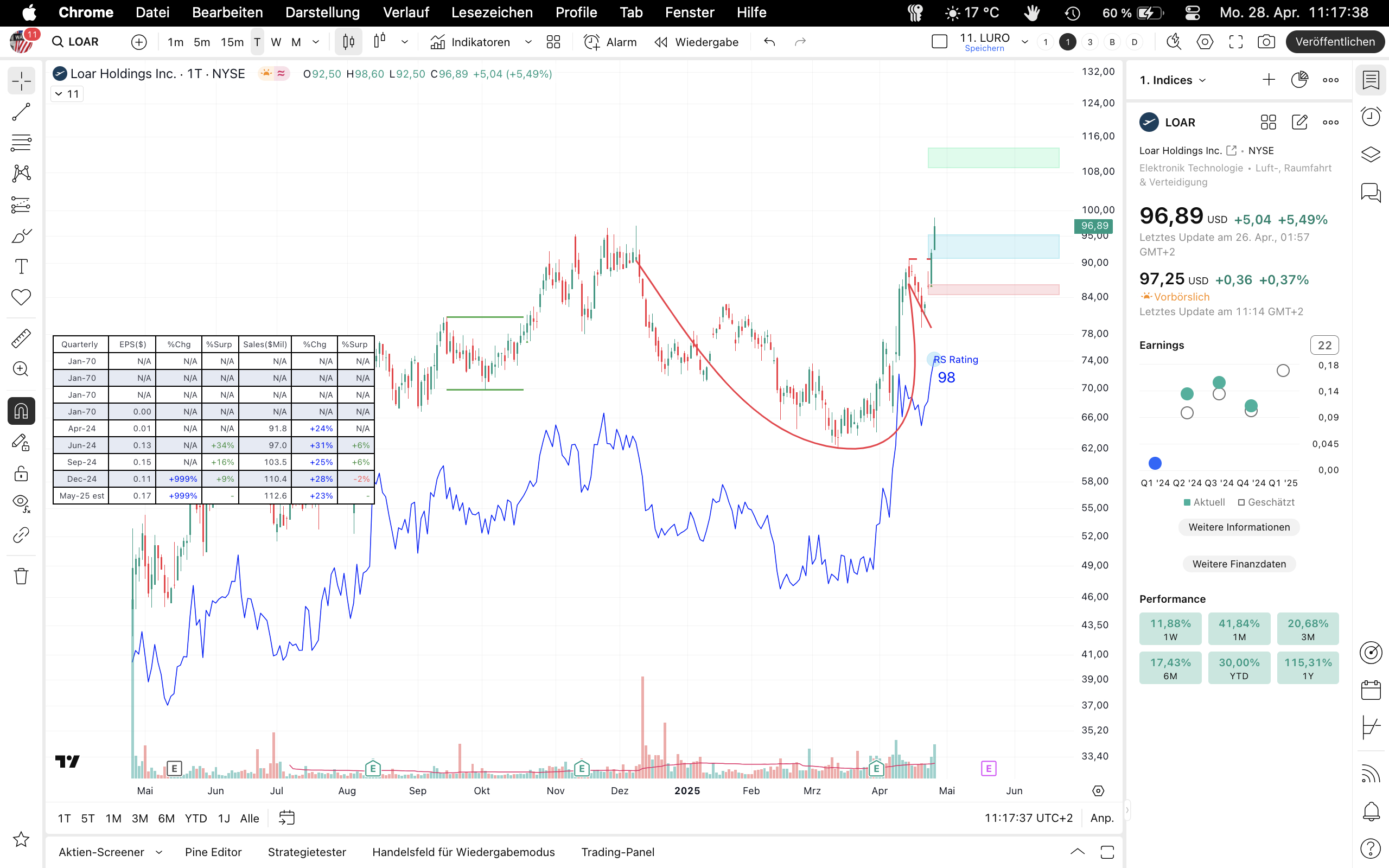1389x868 pixels.
Task: Click the ruler measure tool
Action: 21,339
